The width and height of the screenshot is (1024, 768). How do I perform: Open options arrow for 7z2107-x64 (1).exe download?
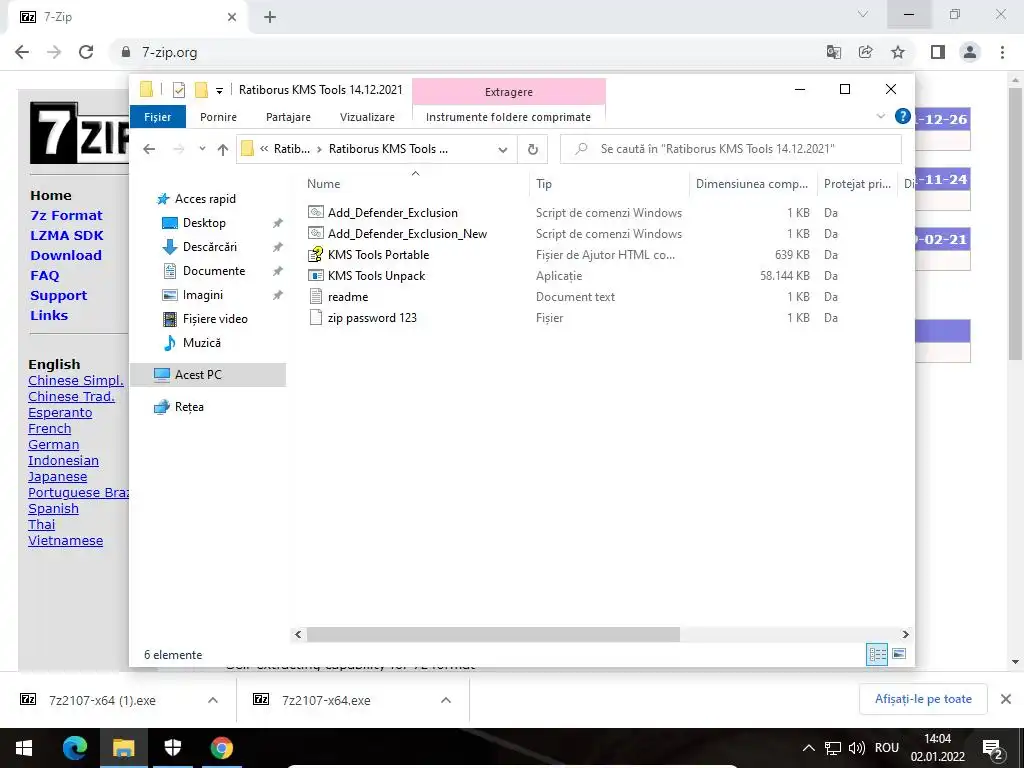213,700
